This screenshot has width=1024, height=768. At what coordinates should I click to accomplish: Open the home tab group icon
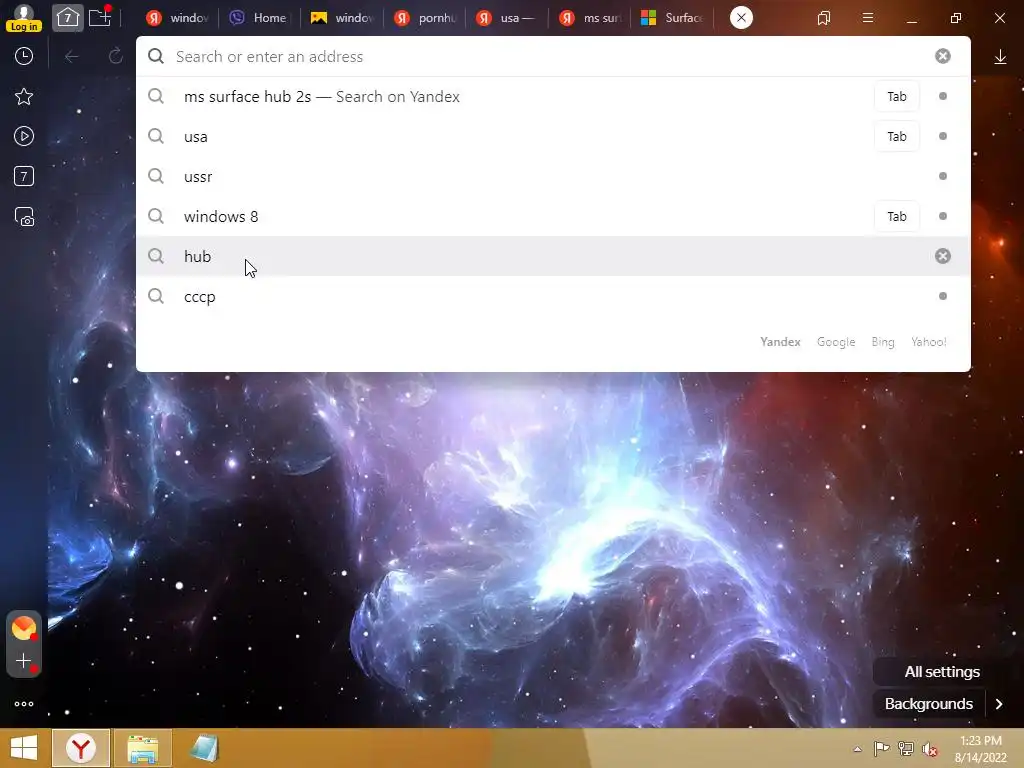[68, 18]
